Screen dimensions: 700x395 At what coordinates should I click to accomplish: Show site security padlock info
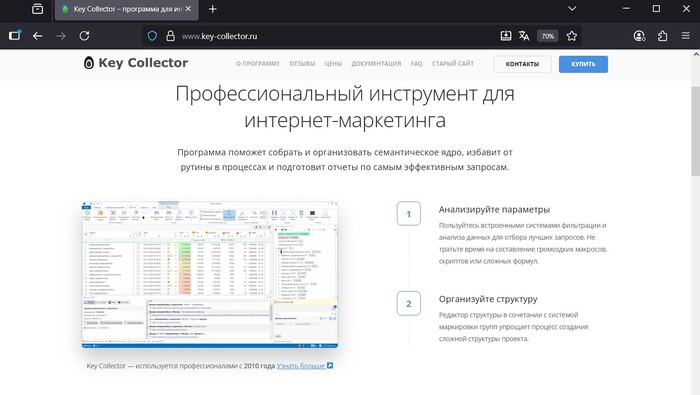tap(170, 36)
